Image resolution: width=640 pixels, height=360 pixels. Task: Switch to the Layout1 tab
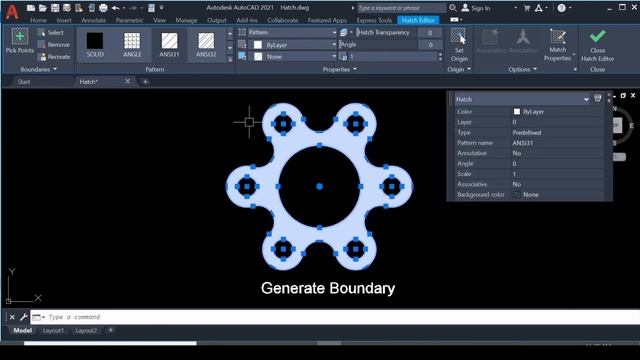point(53,331)
